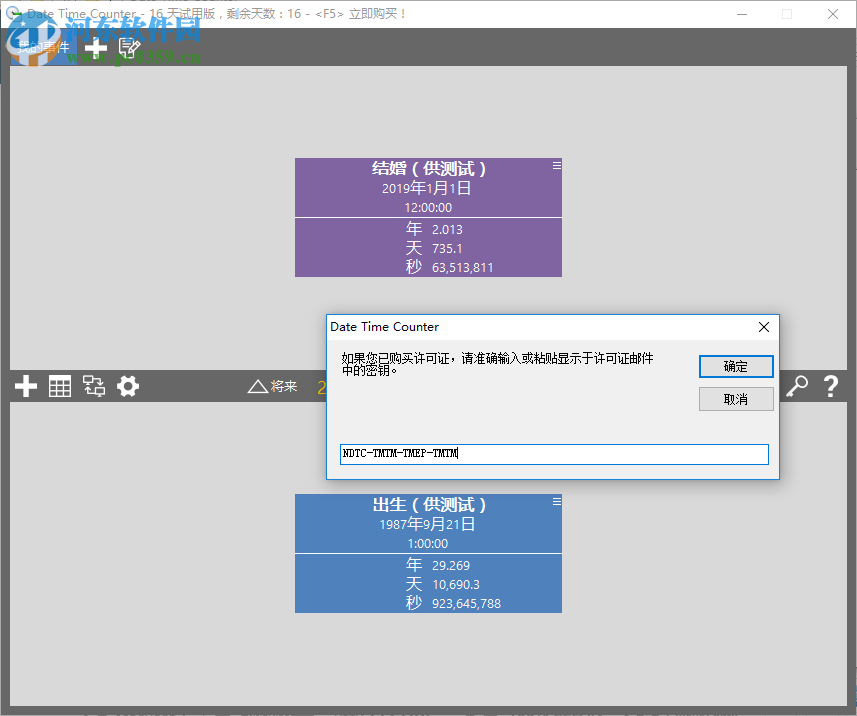Click the 1:00:00 time on 出生 card

(428, 544)
